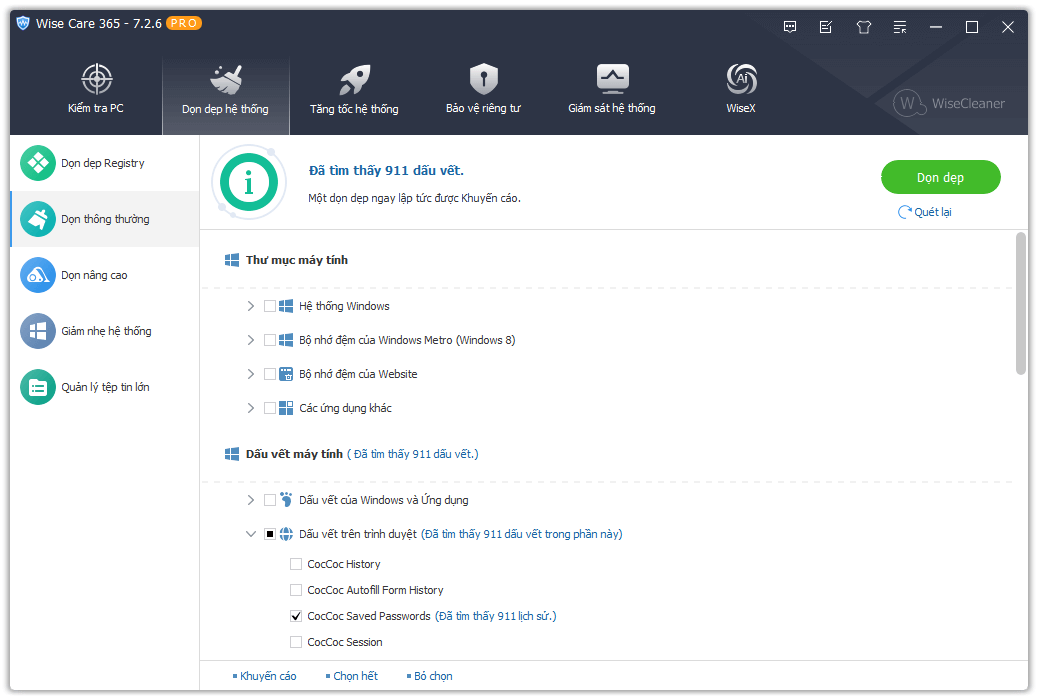Click the WiseCleaner logo
Viewport: 1038px width, 700px height.
949,103
